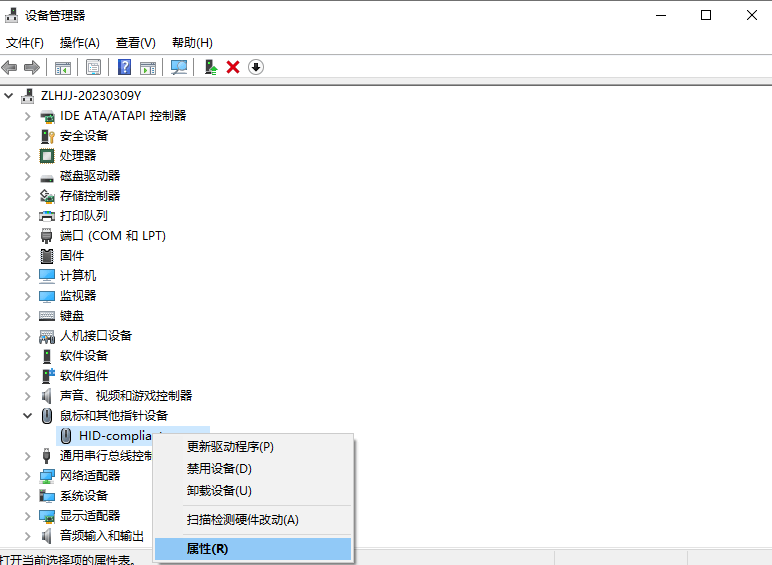Viewport: 772px width, 565px height.
Task: Select the 端口 (COM 和 LPT) icon
Action: pos(47,236)
